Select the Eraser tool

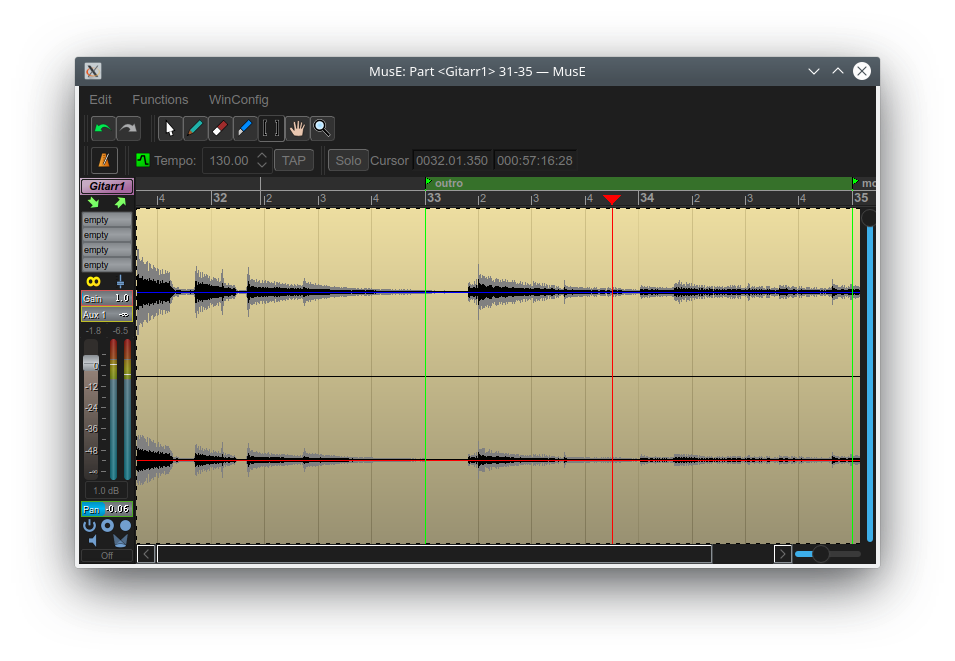220,128
